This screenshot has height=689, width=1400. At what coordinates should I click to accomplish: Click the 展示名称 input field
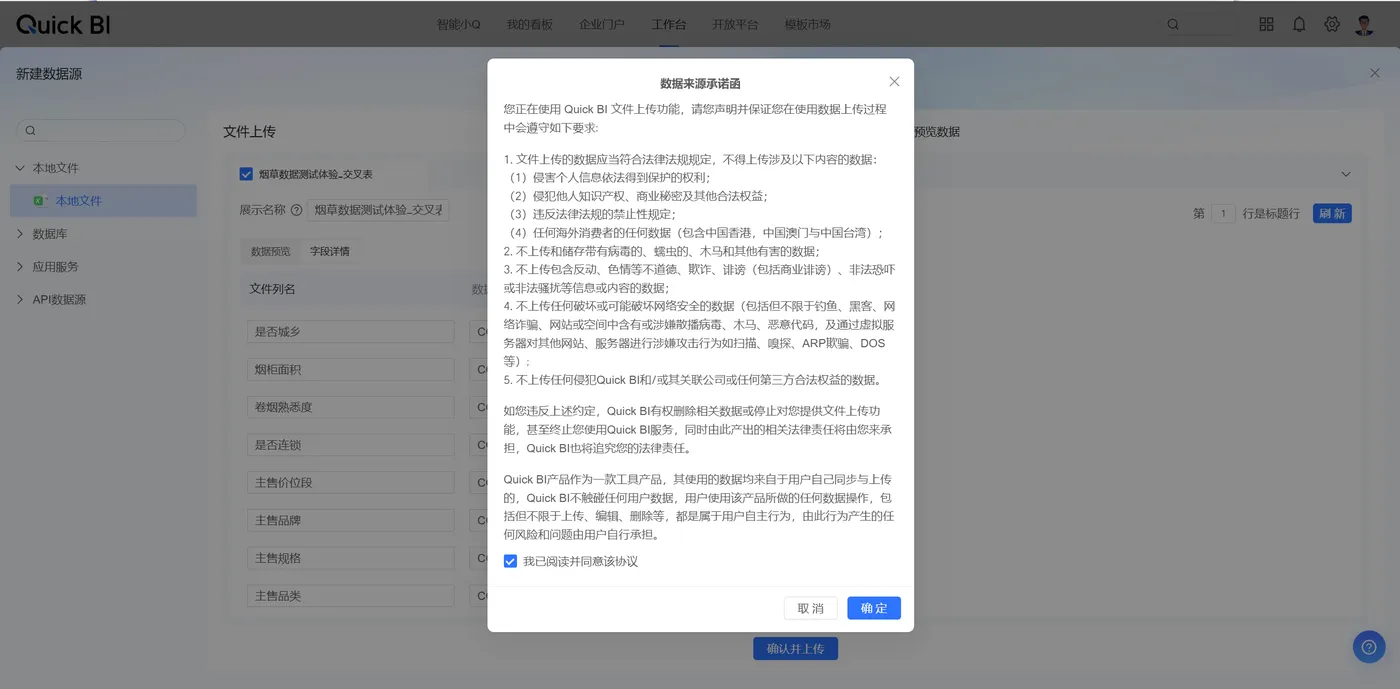(379, 211)
